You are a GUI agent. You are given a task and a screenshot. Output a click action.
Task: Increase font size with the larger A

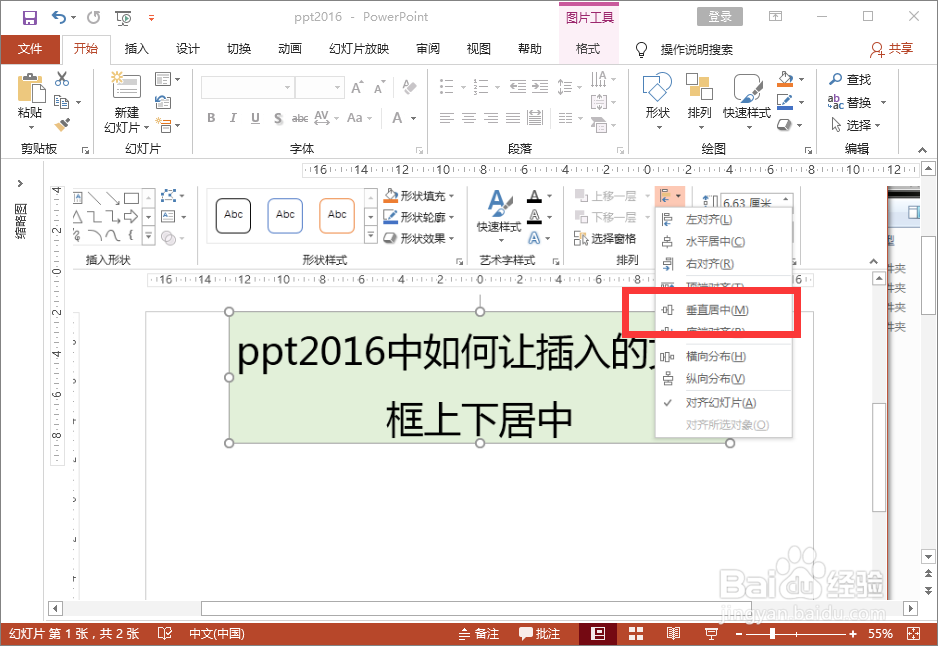coord(357,88)
